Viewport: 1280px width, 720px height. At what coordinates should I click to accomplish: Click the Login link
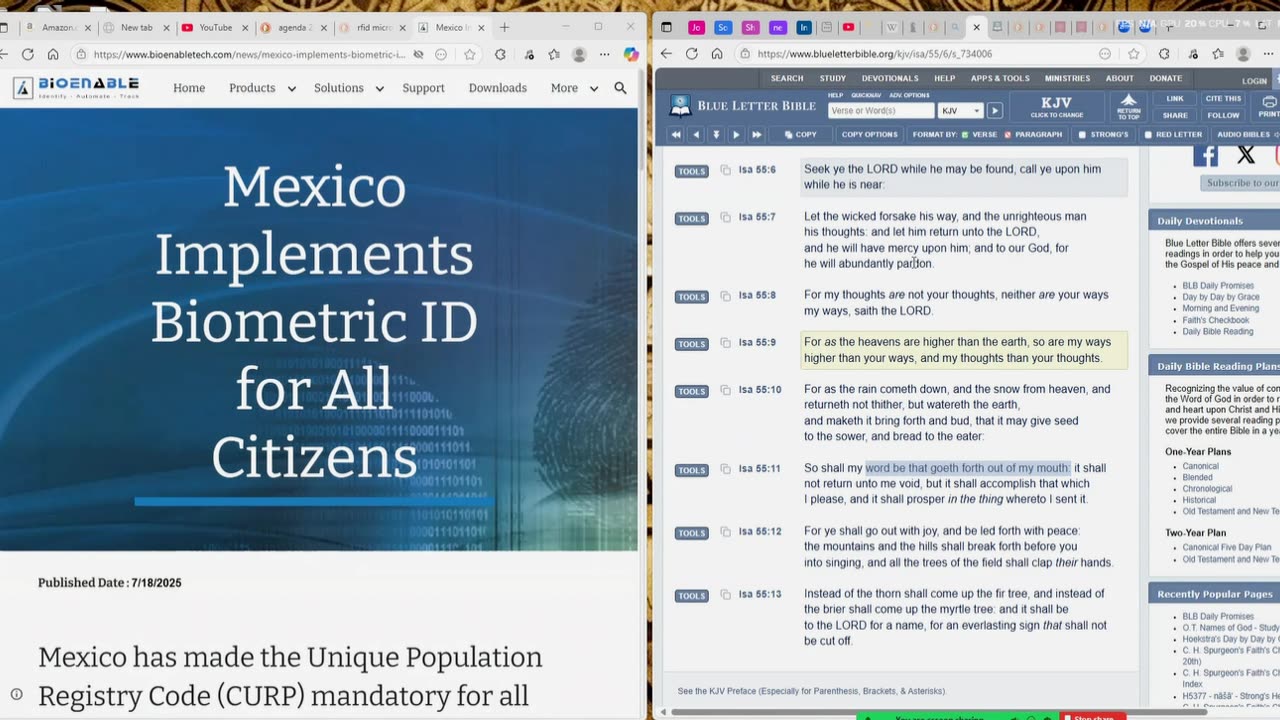1254,81
